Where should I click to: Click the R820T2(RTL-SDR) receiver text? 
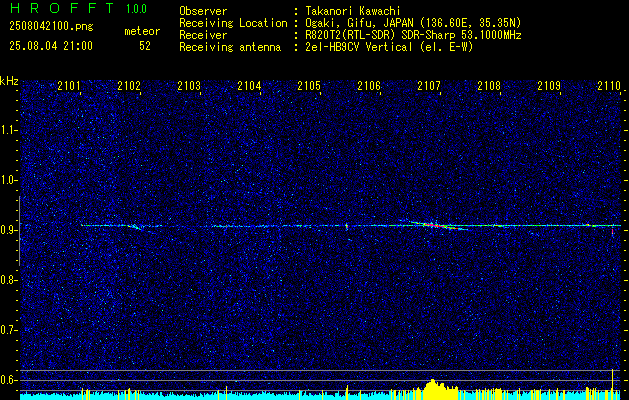click(x=413, y=35)
